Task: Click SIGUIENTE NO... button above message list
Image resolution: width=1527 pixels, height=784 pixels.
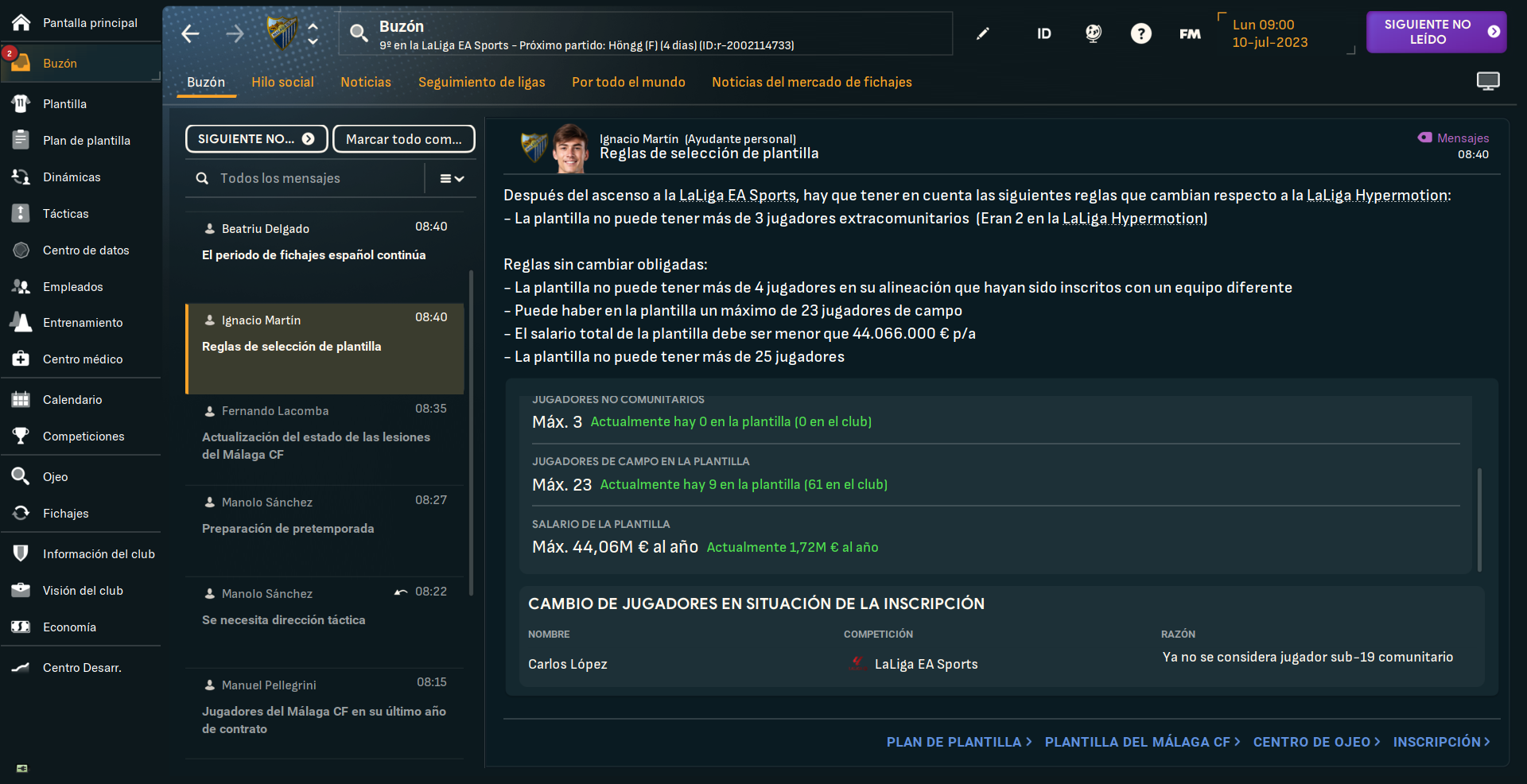Action: [x=256, y=138]
